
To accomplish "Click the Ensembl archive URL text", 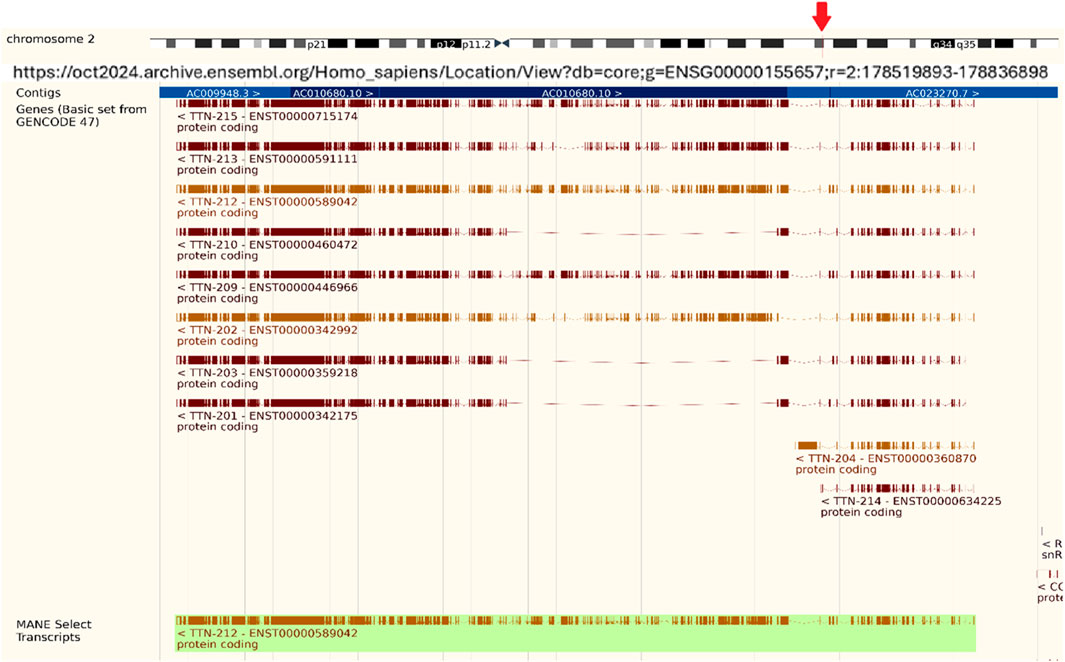I will pyautogui.click(x=530, y=73).
